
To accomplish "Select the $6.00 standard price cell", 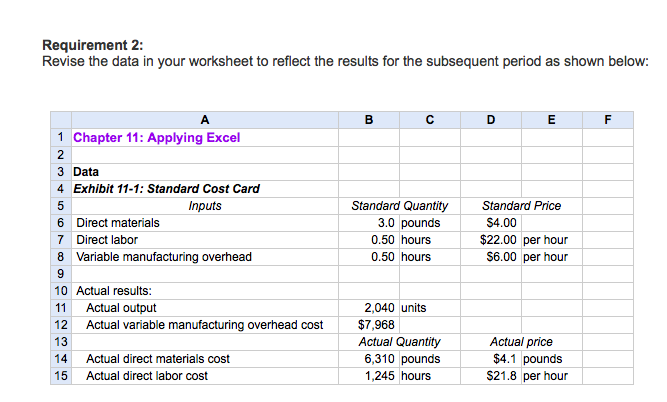I will point(491,257).
